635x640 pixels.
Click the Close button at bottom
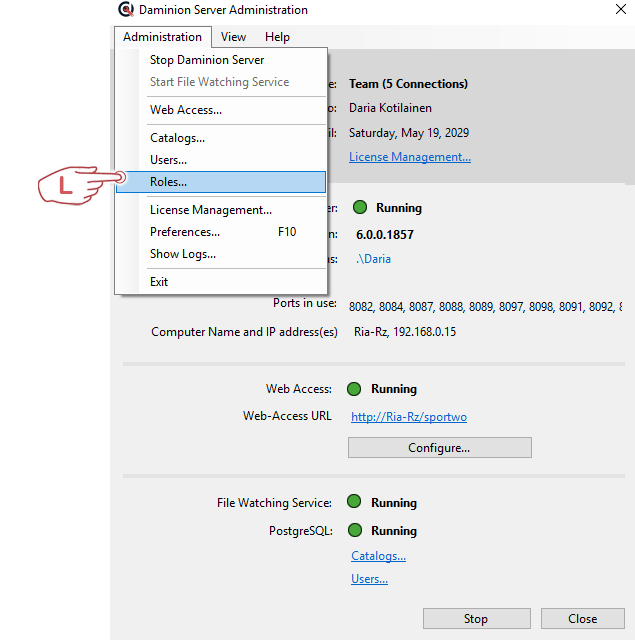coord(583,619)
